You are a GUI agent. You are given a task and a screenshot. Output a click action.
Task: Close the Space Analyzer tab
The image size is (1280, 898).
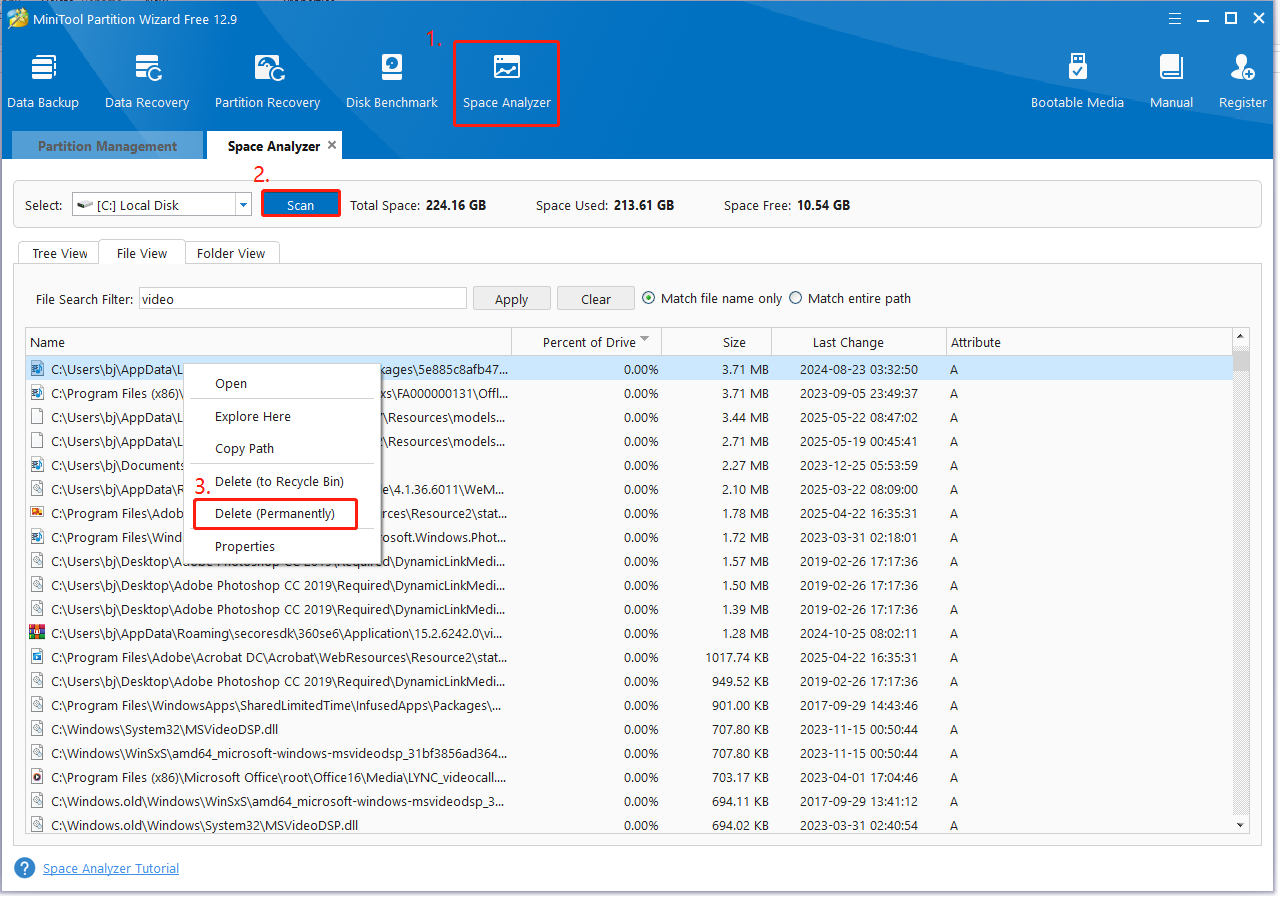[x=332, y=145]
